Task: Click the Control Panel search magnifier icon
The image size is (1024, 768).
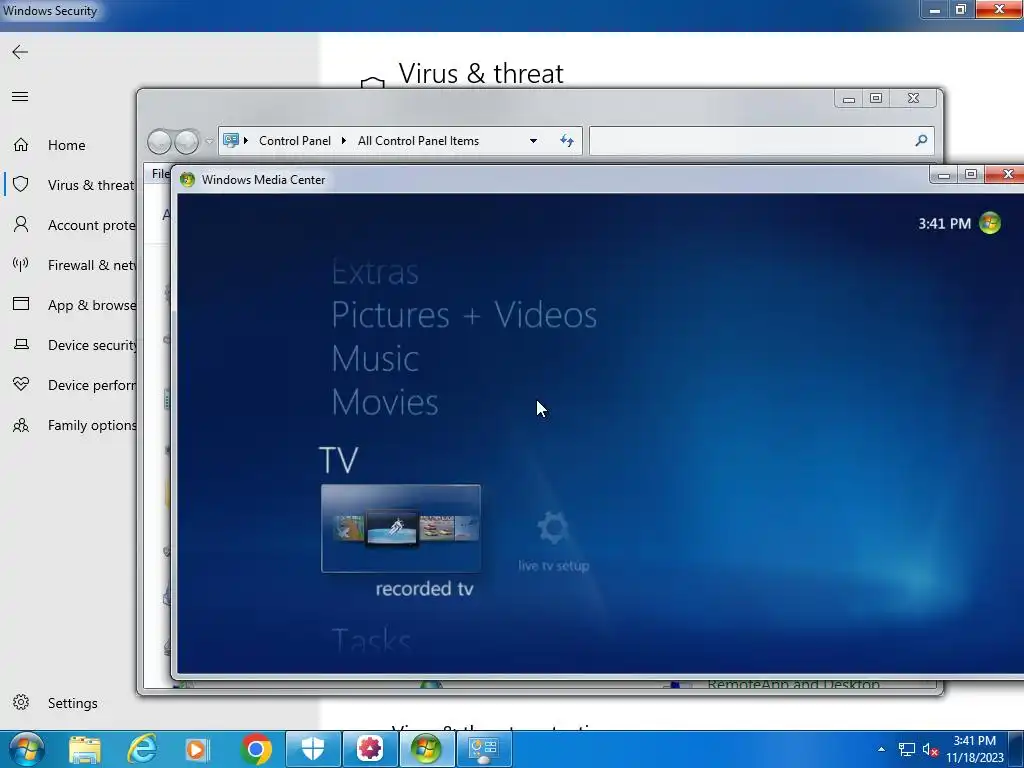Action: coord(921,140)
